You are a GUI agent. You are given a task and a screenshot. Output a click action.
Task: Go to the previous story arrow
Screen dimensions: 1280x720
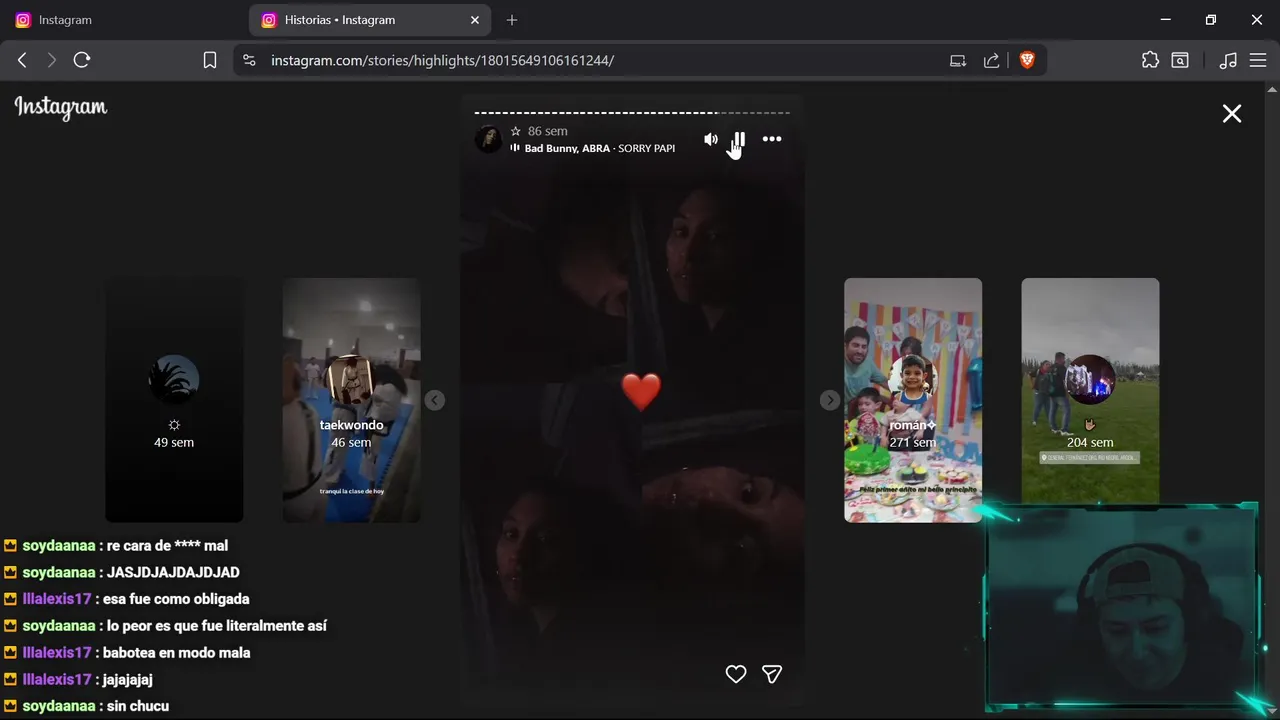click(x=434, y=400)
